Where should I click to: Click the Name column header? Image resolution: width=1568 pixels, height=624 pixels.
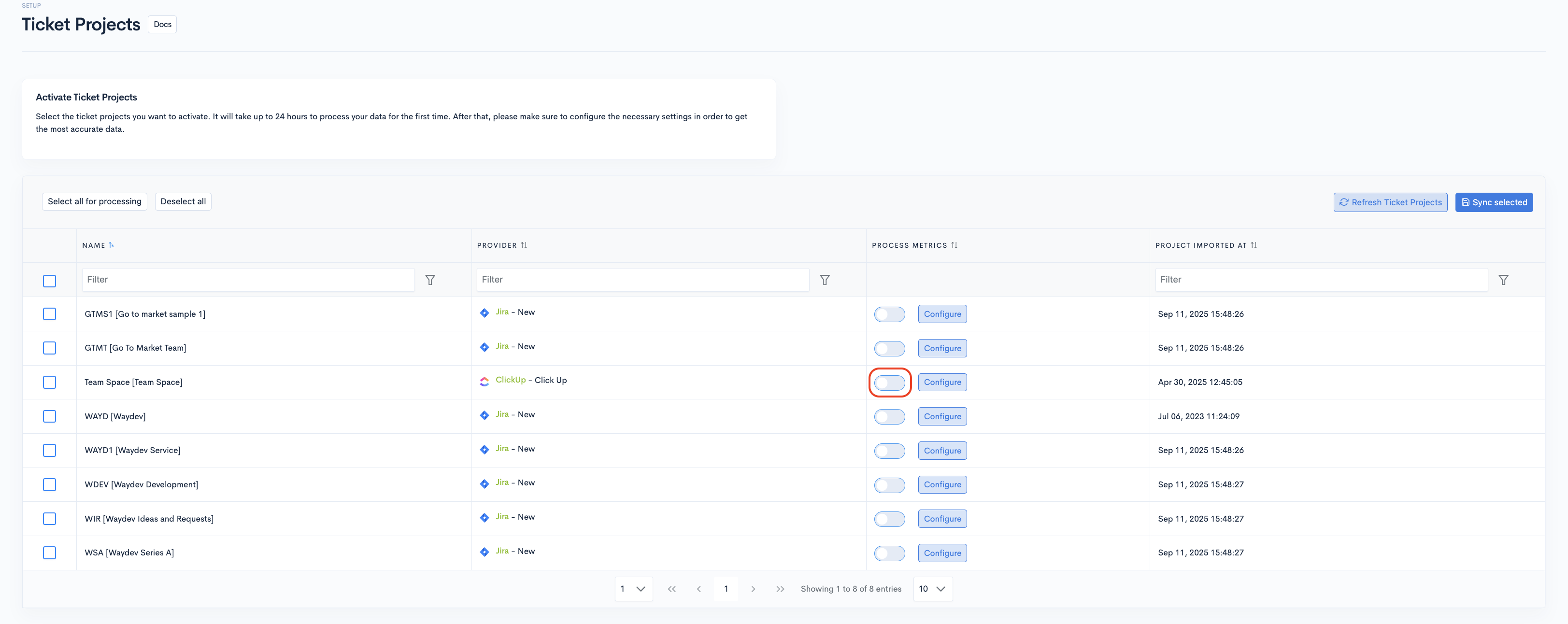pyautogui.click(x=94, y=245)
